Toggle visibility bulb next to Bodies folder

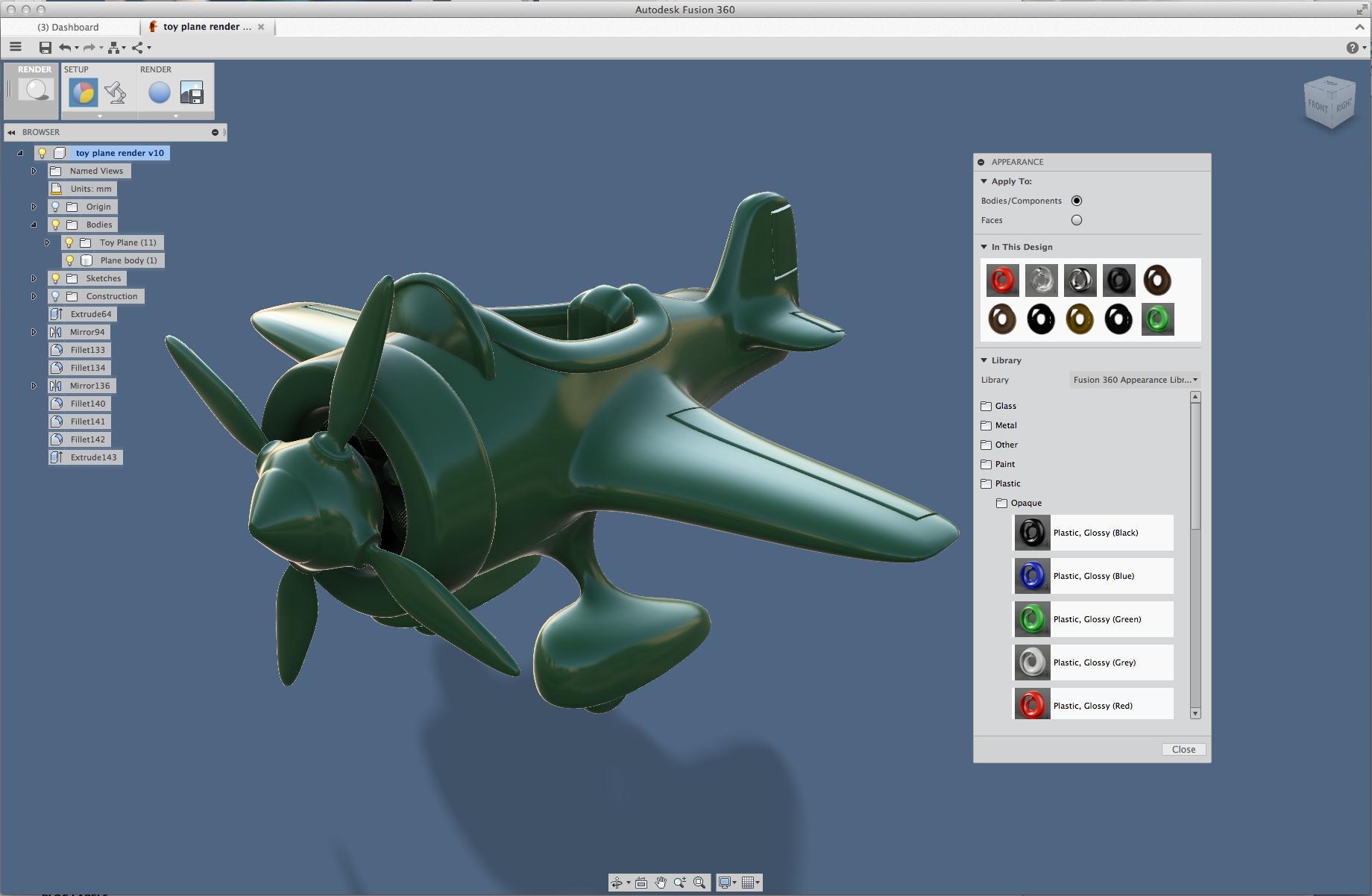click(x=56, y=224)
